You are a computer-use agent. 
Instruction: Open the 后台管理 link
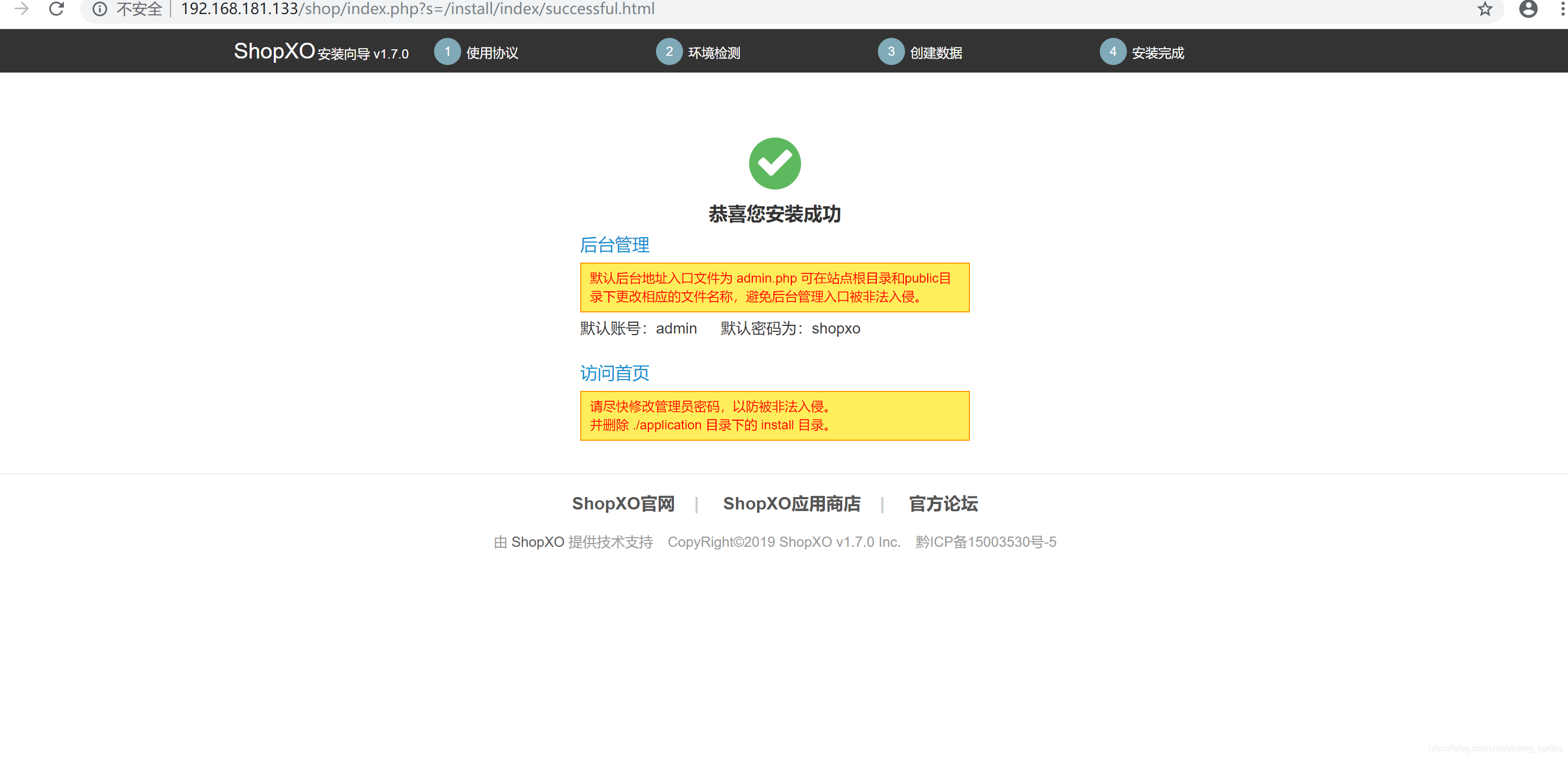coord(614,245)
